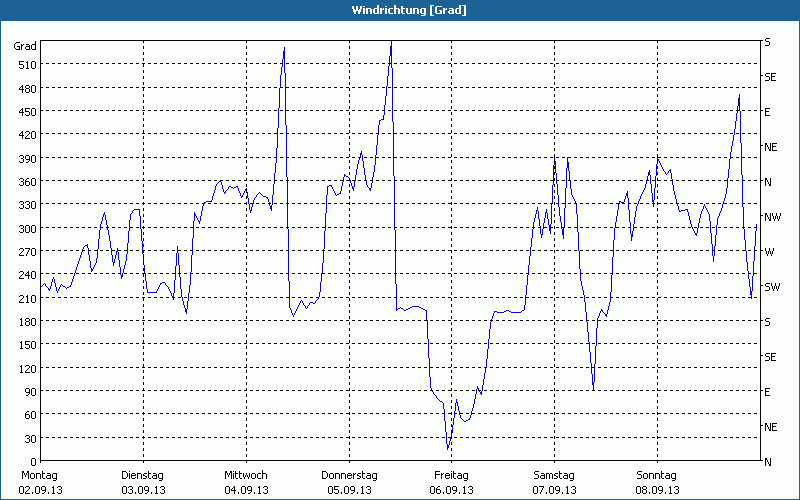800x500 pixels.
Task: Pick the date '05.09.13'
Action: [349, 490]
